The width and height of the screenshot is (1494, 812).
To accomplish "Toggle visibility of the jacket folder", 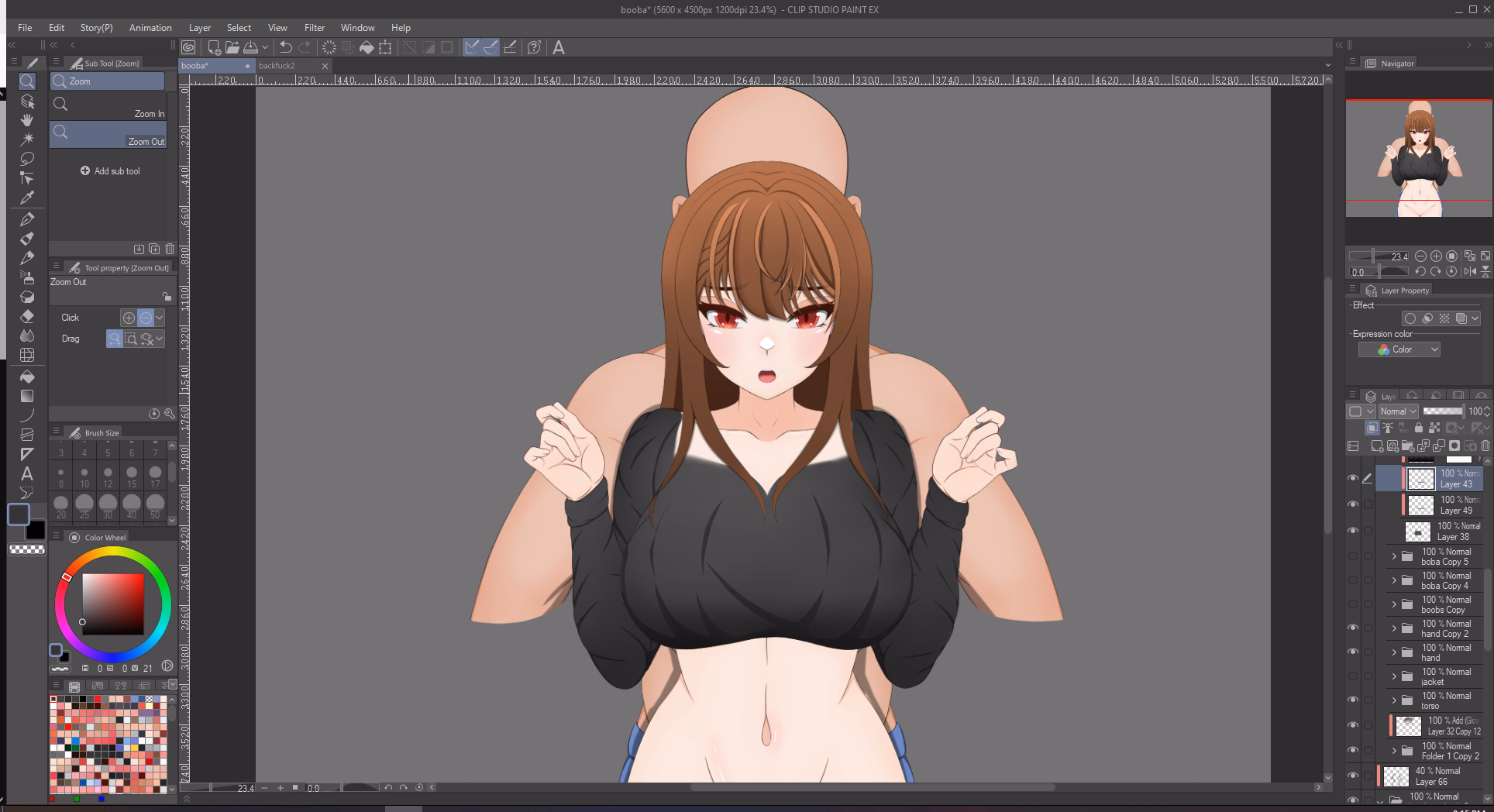I will (x=1353, y=676).
